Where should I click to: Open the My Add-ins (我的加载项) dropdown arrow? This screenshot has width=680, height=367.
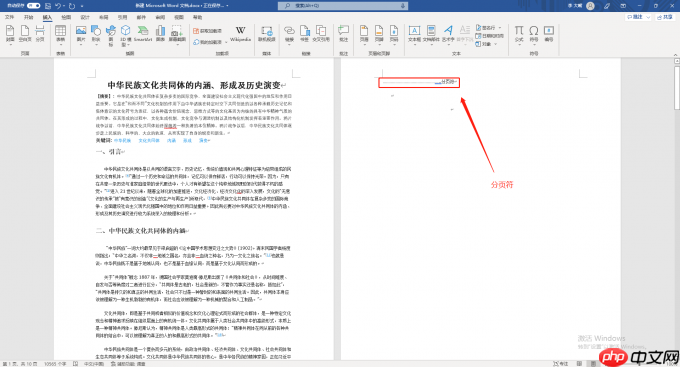point(226,42)
